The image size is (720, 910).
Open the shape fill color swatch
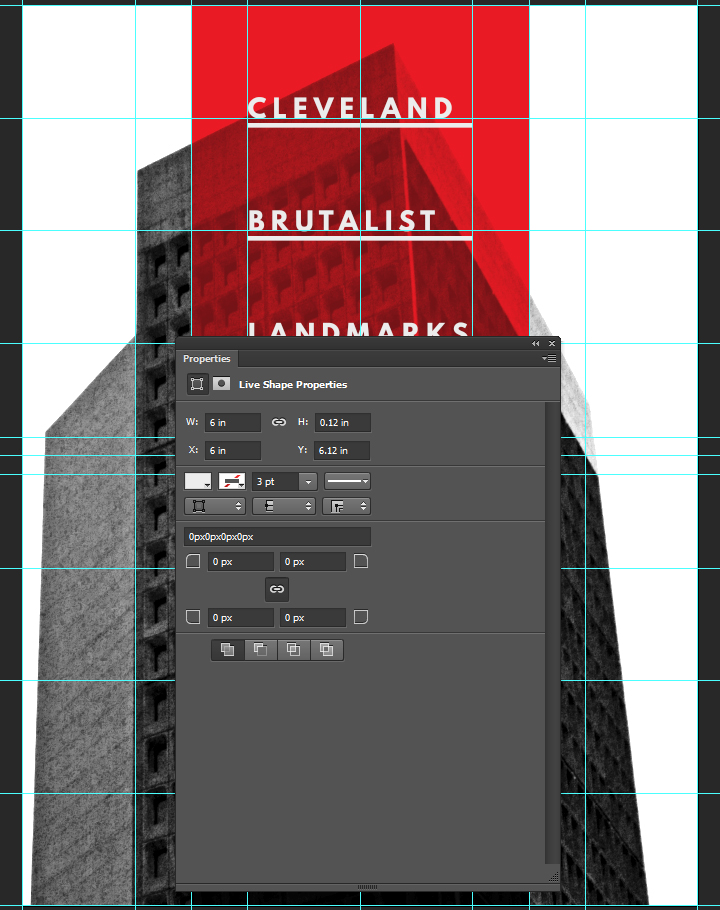coord(198,481)
